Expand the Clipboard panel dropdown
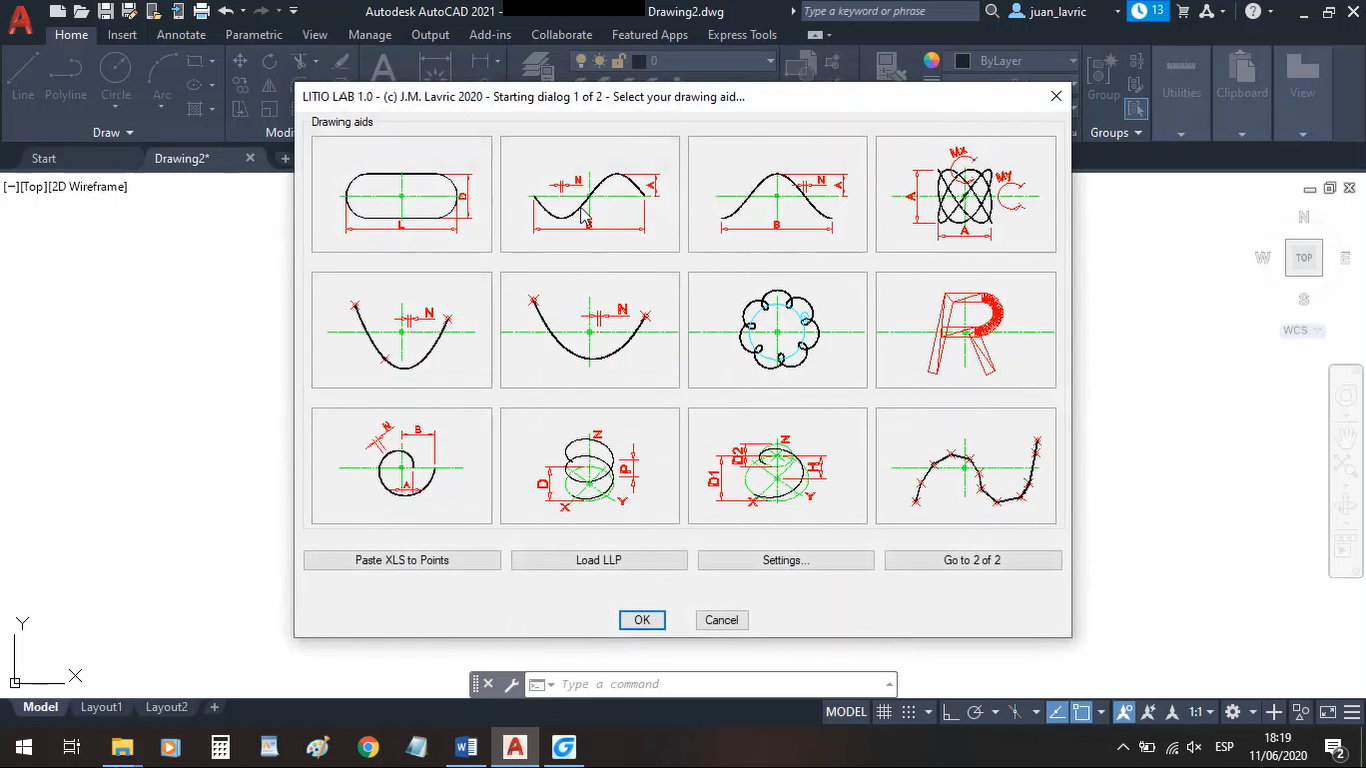 coord(1242,132)
